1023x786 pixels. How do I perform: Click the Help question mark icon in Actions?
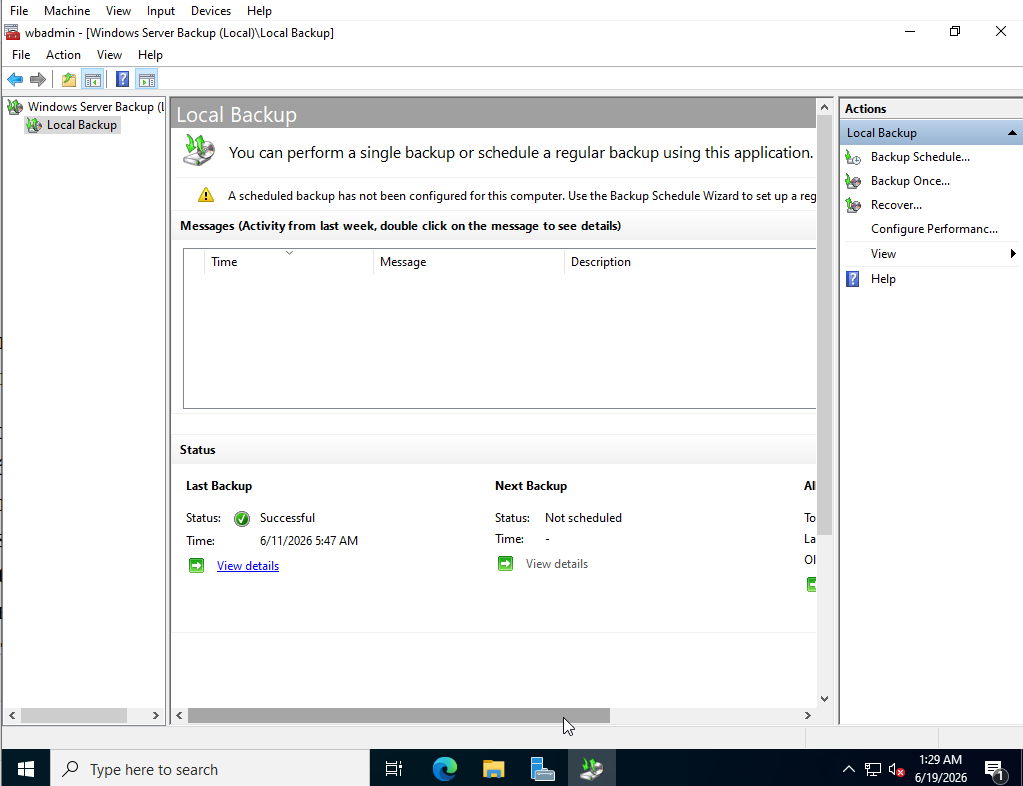pyautogui.click(x=853, y=279)
